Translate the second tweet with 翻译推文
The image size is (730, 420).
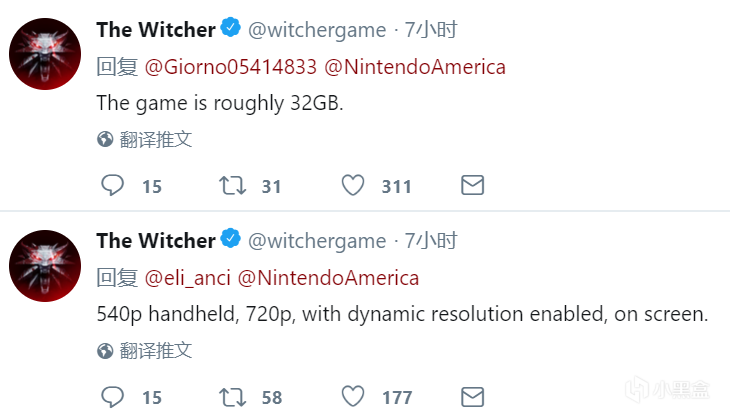[155, 350]
